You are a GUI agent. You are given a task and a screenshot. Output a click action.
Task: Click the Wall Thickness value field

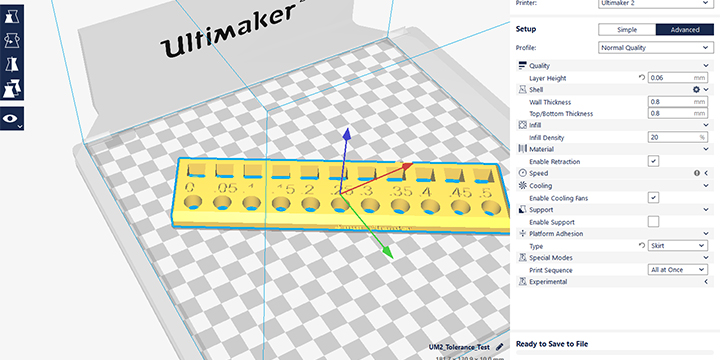pos(677,102)
